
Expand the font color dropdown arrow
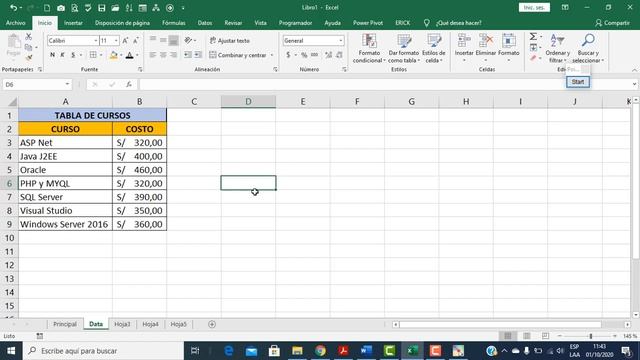(137, 55)
